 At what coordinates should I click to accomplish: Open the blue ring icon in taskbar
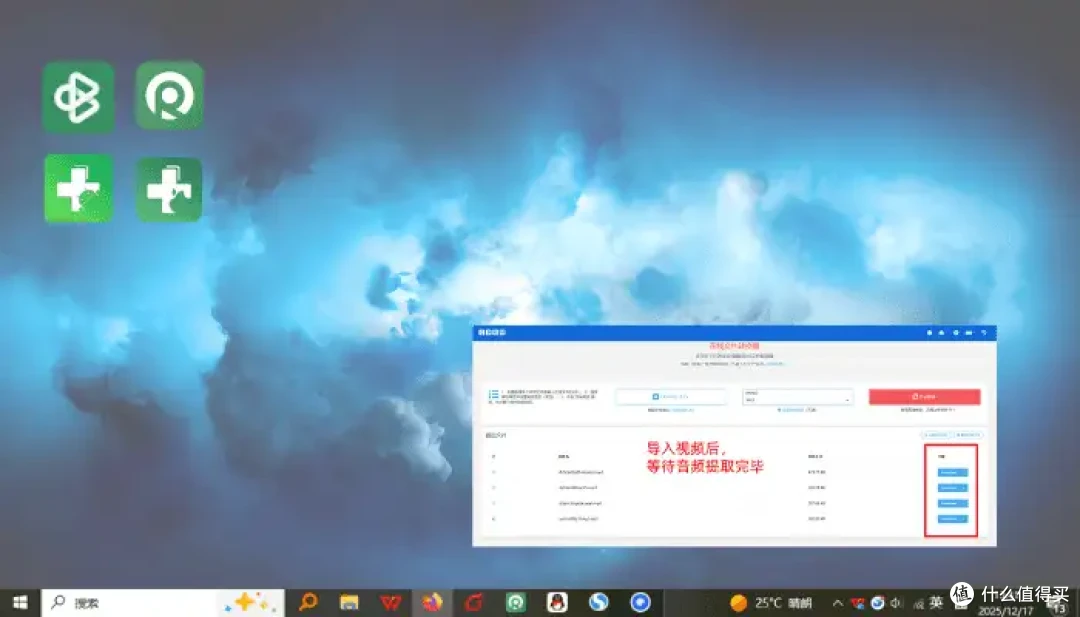click(x=640, y=603)
